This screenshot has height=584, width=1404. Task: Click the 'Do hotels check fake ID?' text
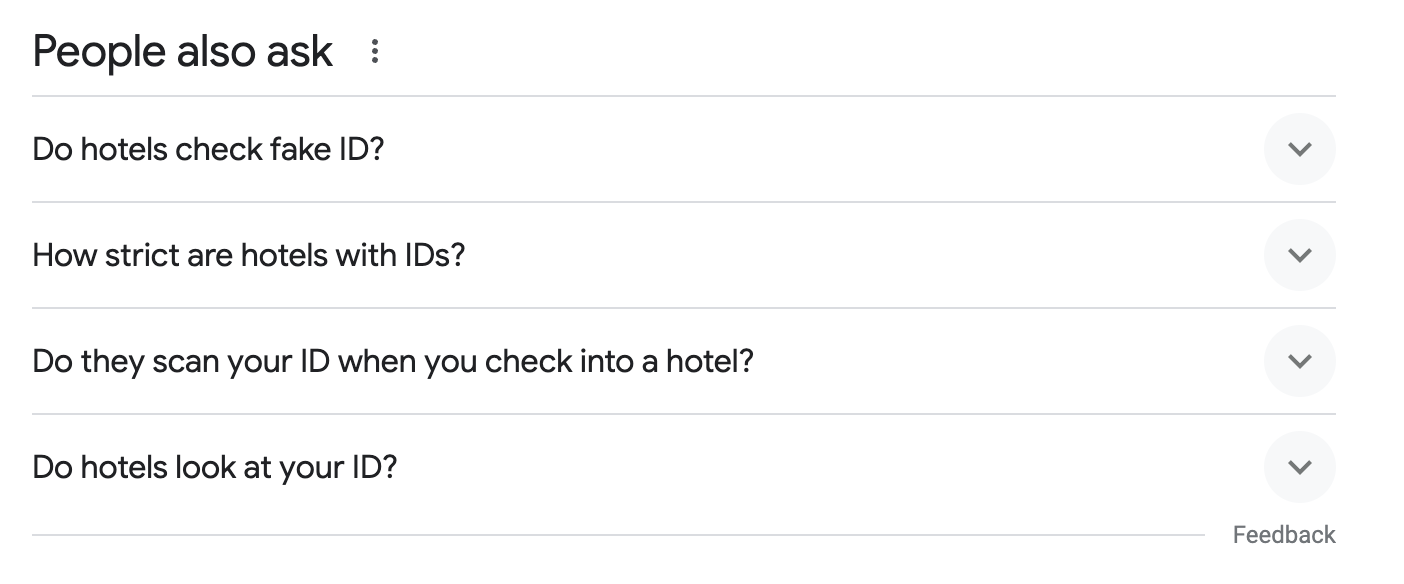pyautogui.click(x=208, y=149)
